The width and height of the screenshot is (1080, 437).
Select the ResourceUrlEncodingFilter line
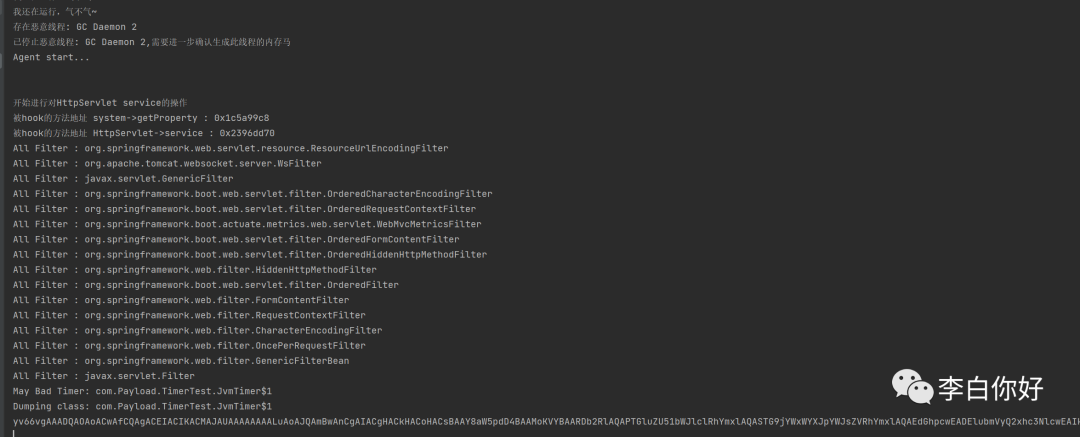(x=230, y=148)
